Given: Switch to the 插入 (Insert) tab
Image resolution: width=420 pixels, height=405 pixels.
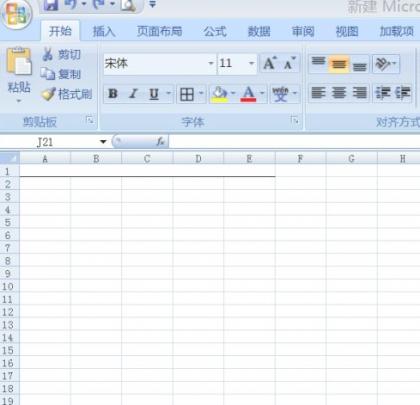Looking at the screenshot, I should click(104, 31).
